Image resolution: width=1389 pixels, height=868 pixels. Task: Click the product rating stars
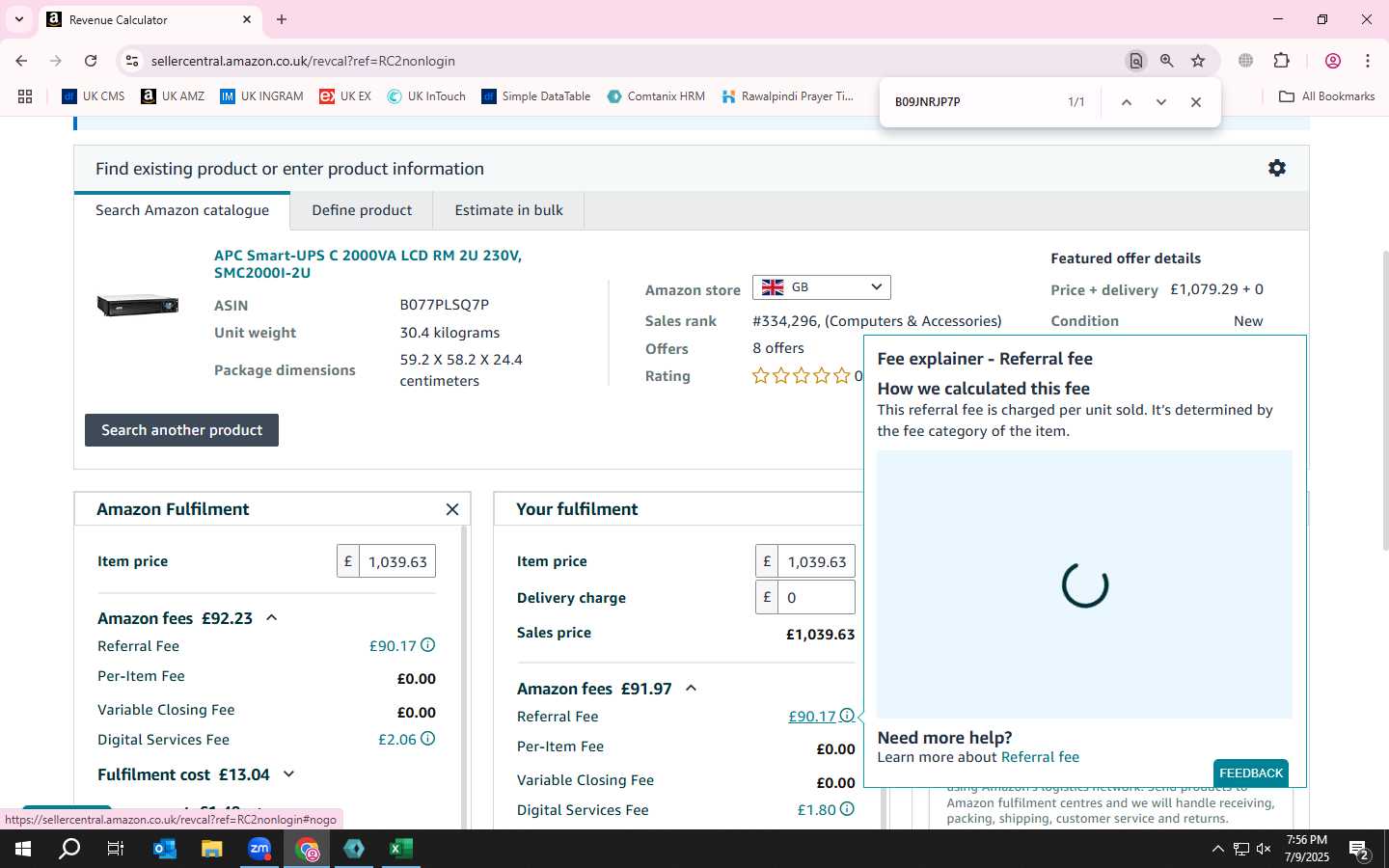tap(802, 376)
